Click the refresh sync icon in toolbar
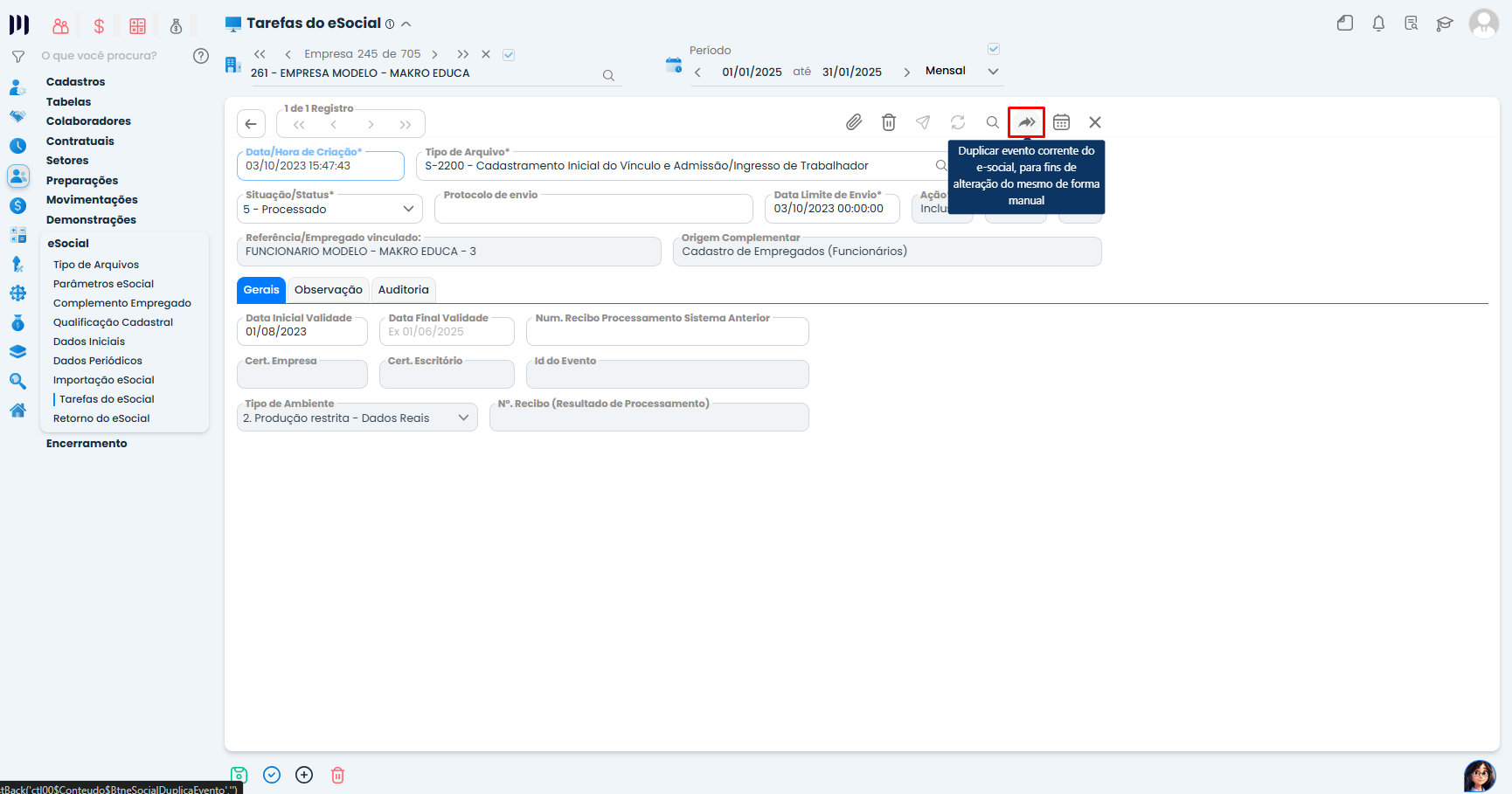This screenshot has height=794, width=1512. (958, 122)
